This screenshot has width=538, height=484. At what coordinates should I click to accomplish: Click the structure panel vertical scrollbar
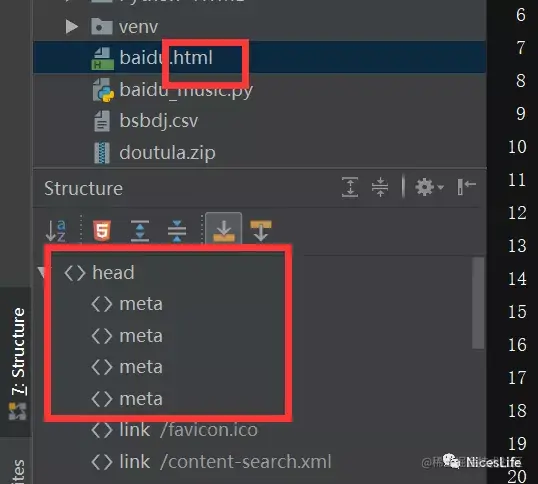pos(478,303)
